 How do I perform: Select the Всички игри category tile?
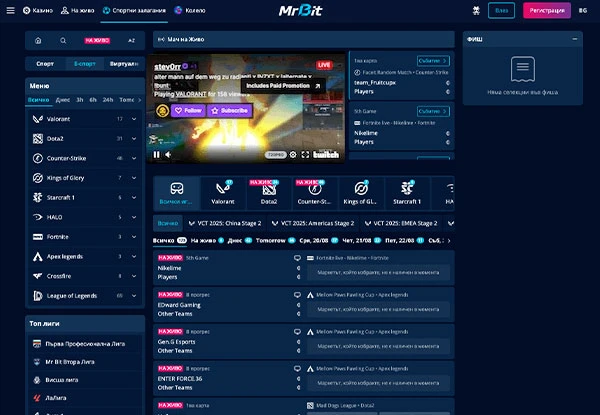[177, 193]
